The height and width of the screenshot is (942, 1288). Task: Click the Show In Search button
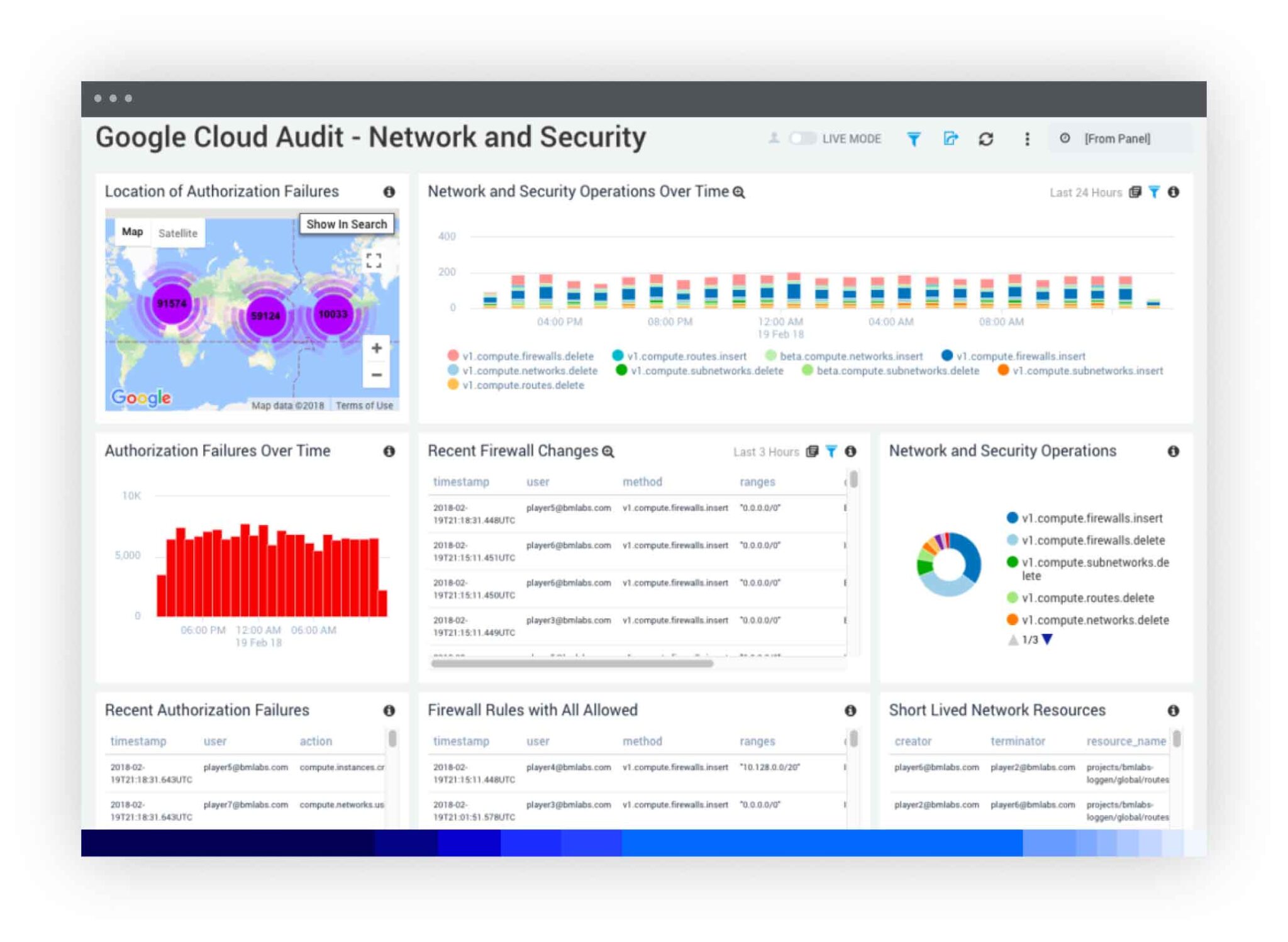(x=347, y=224)
